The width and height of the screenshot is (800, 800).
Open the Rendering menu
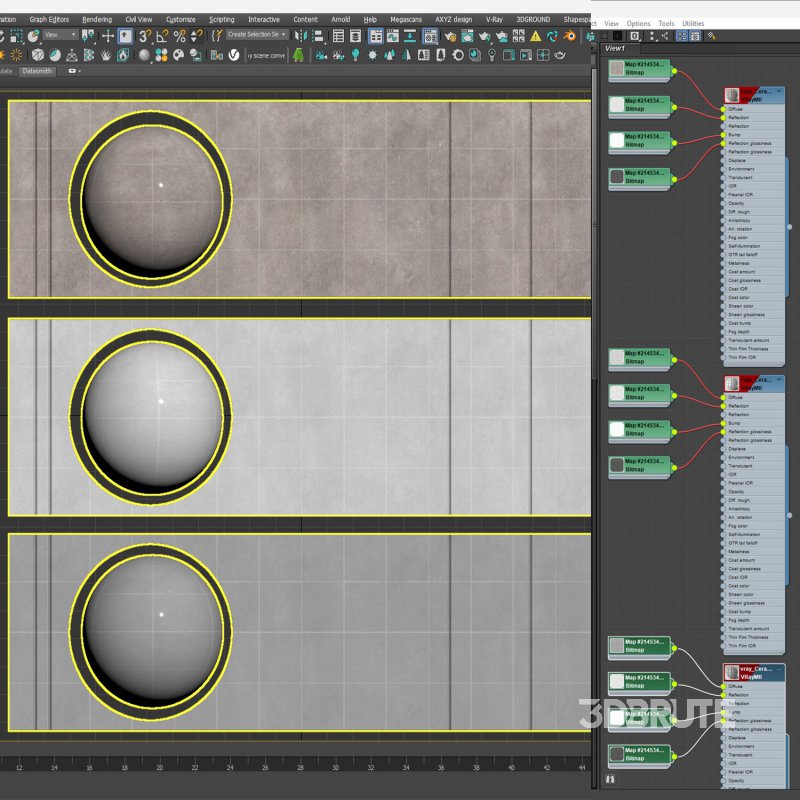click(97, 19)
